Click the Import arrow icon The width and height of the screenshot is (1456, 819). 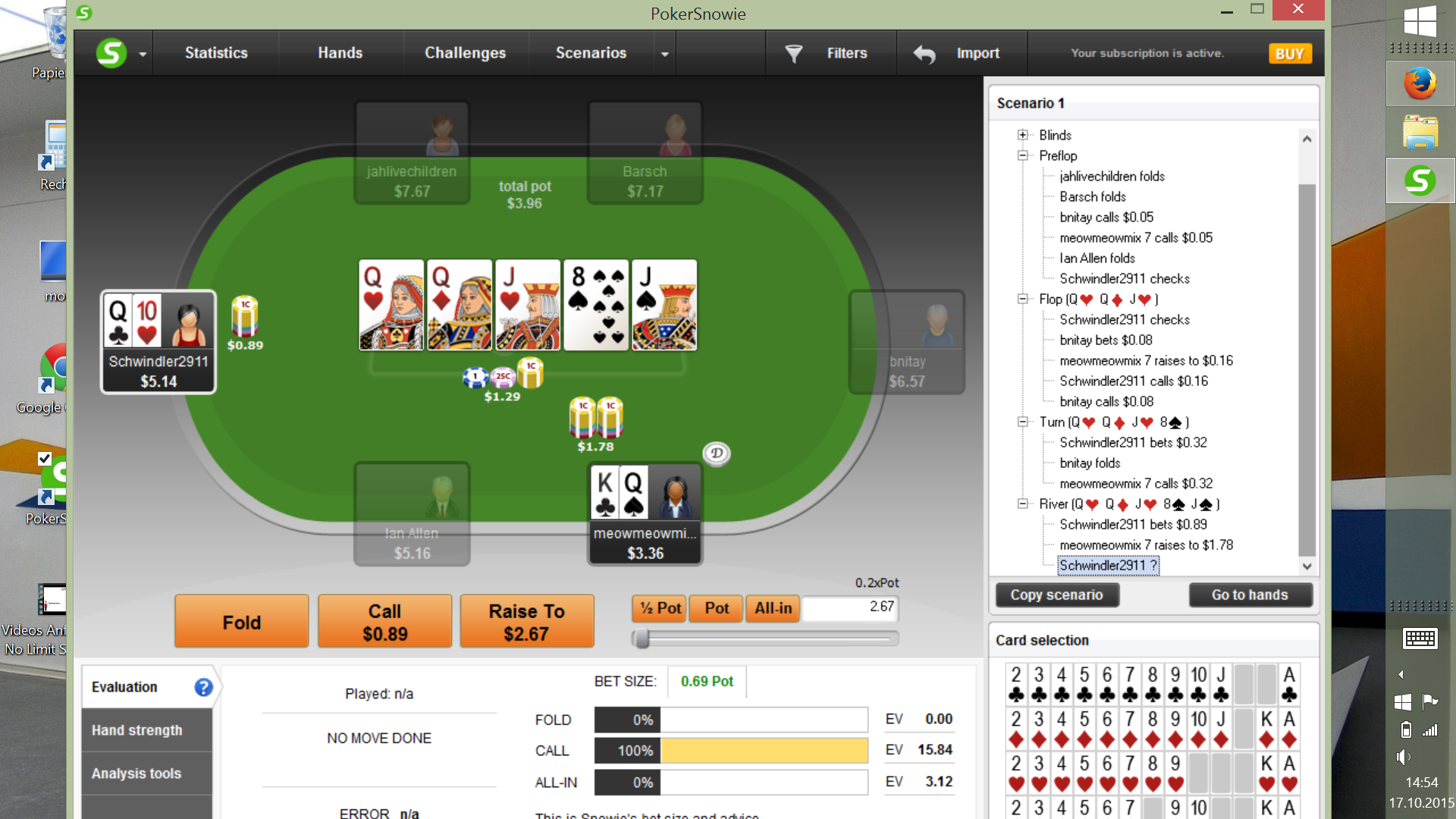924,54
